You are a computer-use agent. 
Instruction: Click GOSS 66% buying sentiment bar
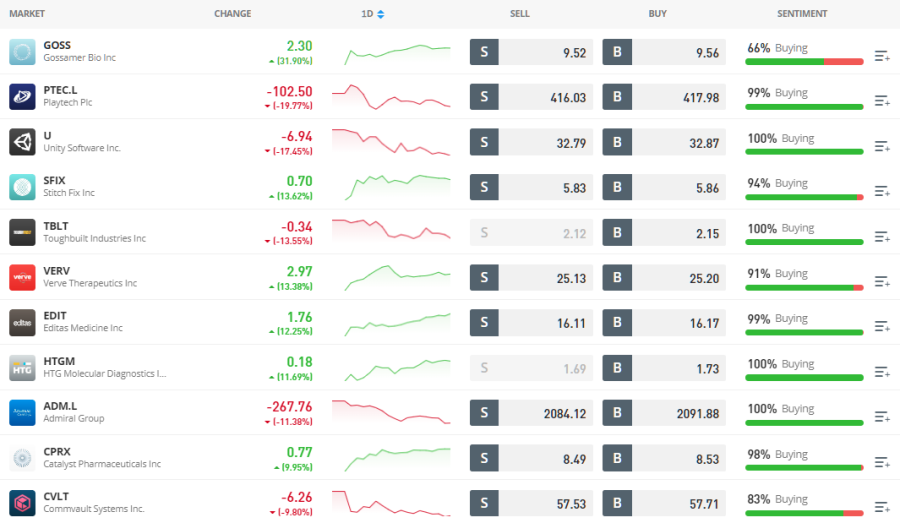click(x=804, y=61)
